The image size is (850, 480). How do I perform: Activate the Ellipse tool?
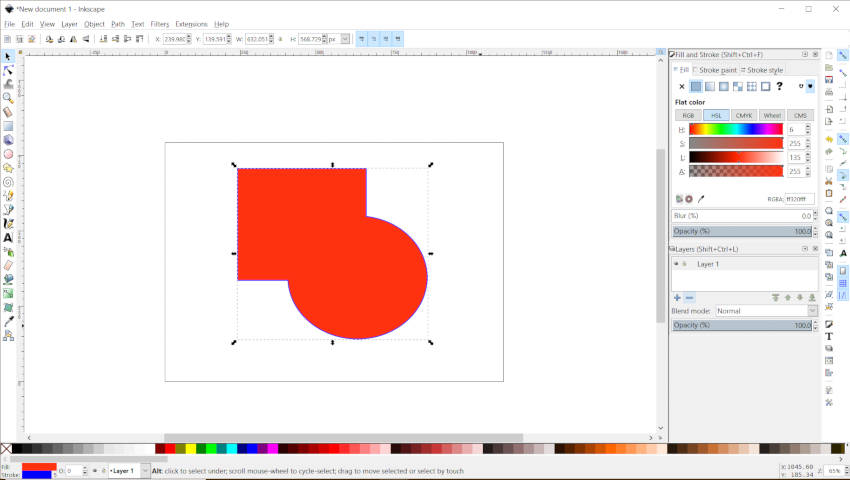pos(8,154)
